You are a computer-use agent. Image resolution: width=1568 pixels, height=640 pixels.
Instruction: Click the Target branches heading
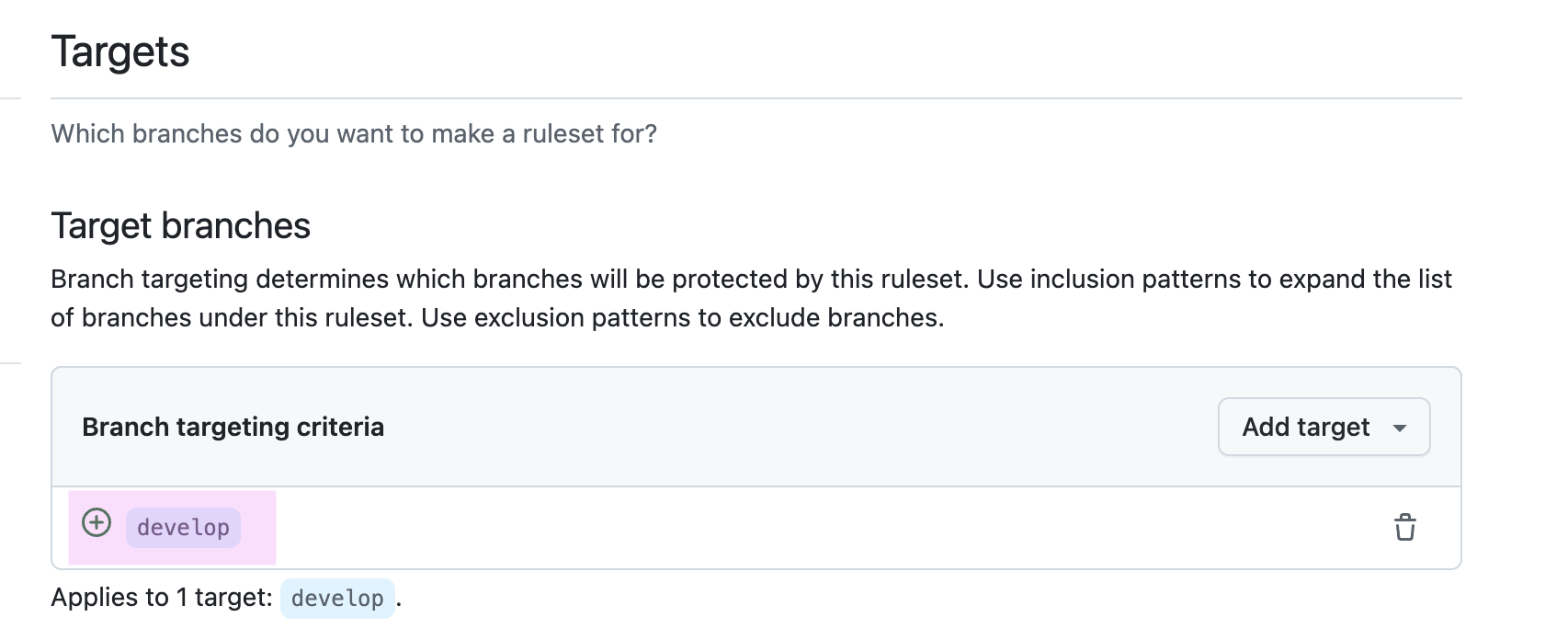point(181,226)
